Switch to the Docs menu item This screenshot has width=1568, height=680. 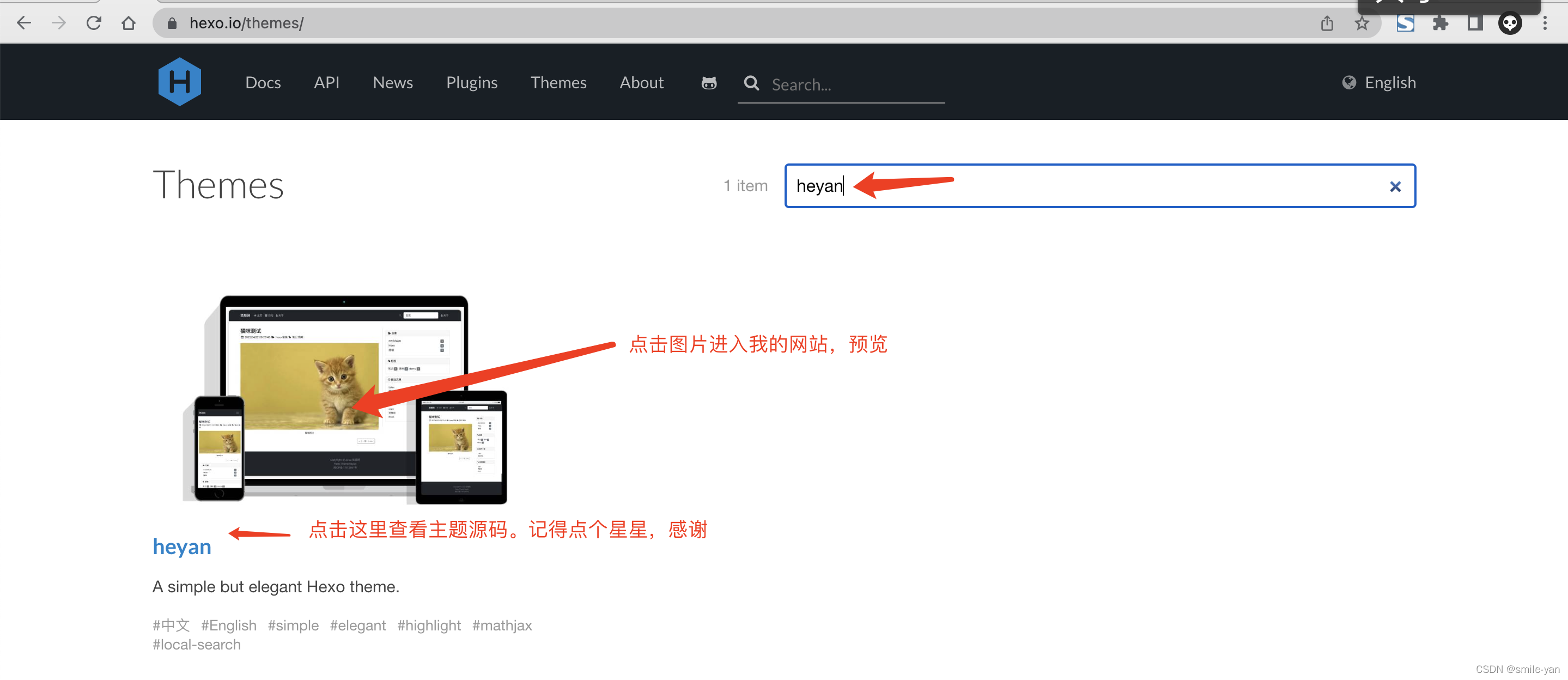(x=263, y=82)
